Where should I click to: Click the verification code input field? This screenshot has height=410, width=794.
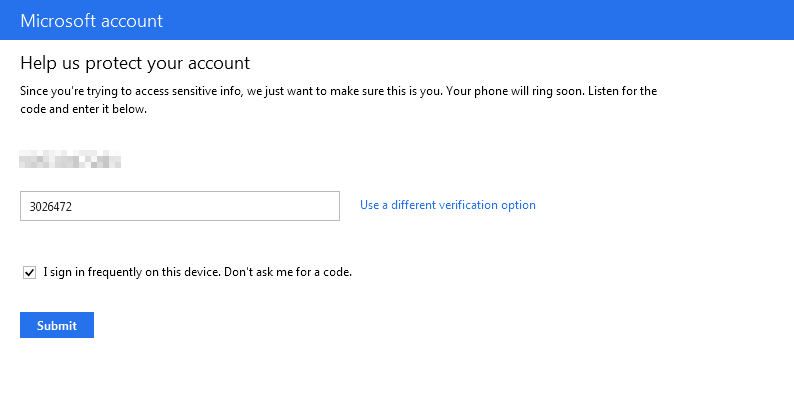tap(180, 206)
